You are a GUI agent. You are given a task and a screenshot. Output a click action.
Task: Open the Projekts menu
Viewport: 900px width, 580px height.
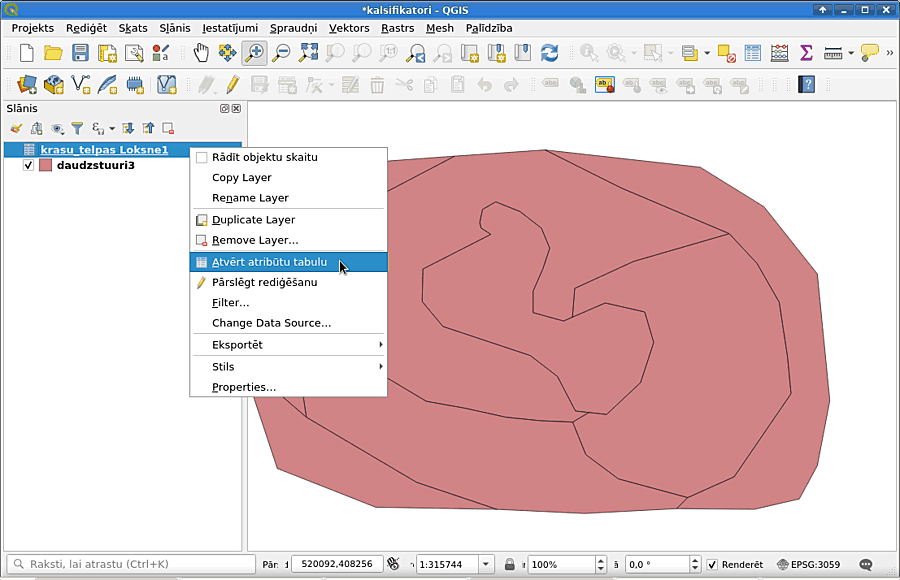point(33,28)
